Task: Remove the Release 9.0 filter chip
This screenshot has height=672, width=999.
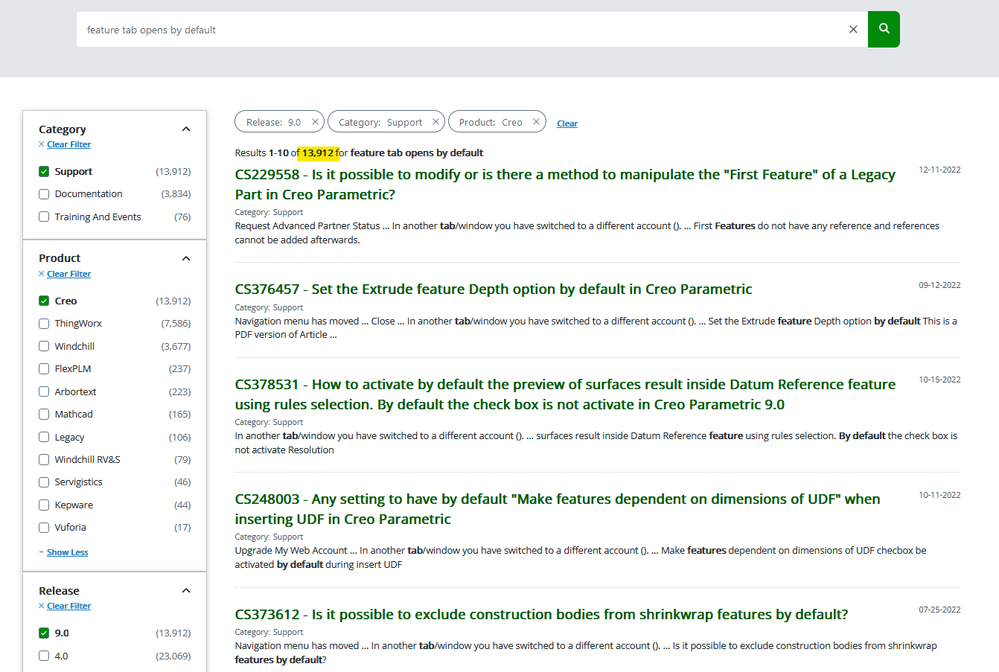Action: click(x=315, y=122)
